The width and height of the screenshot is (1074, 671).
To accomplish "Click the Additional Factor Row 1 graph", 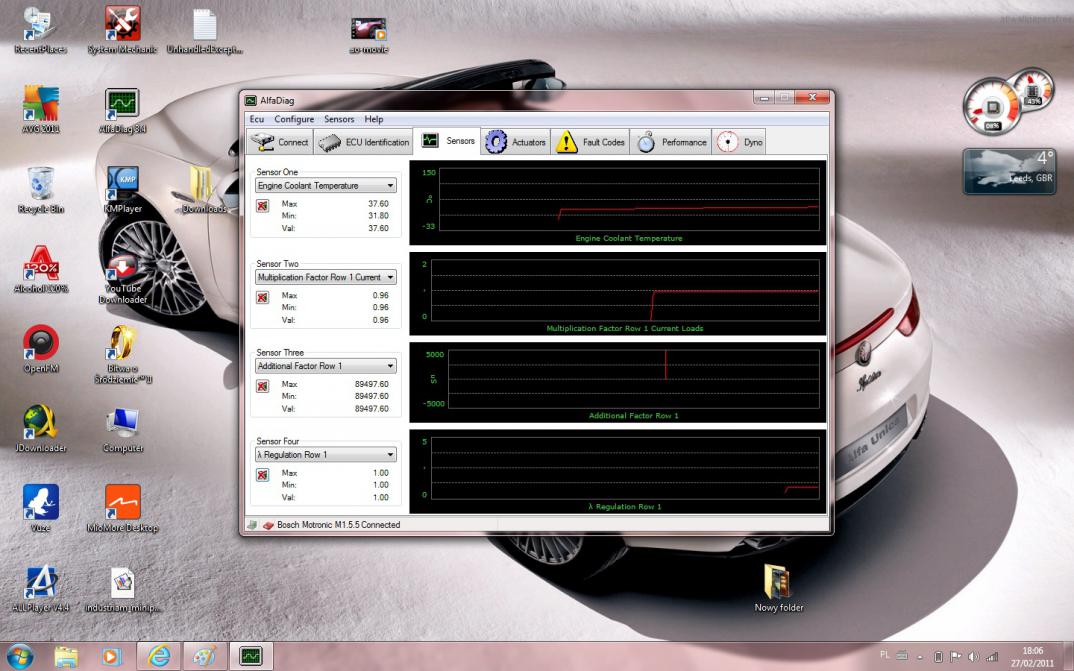I will pos(618,383).
